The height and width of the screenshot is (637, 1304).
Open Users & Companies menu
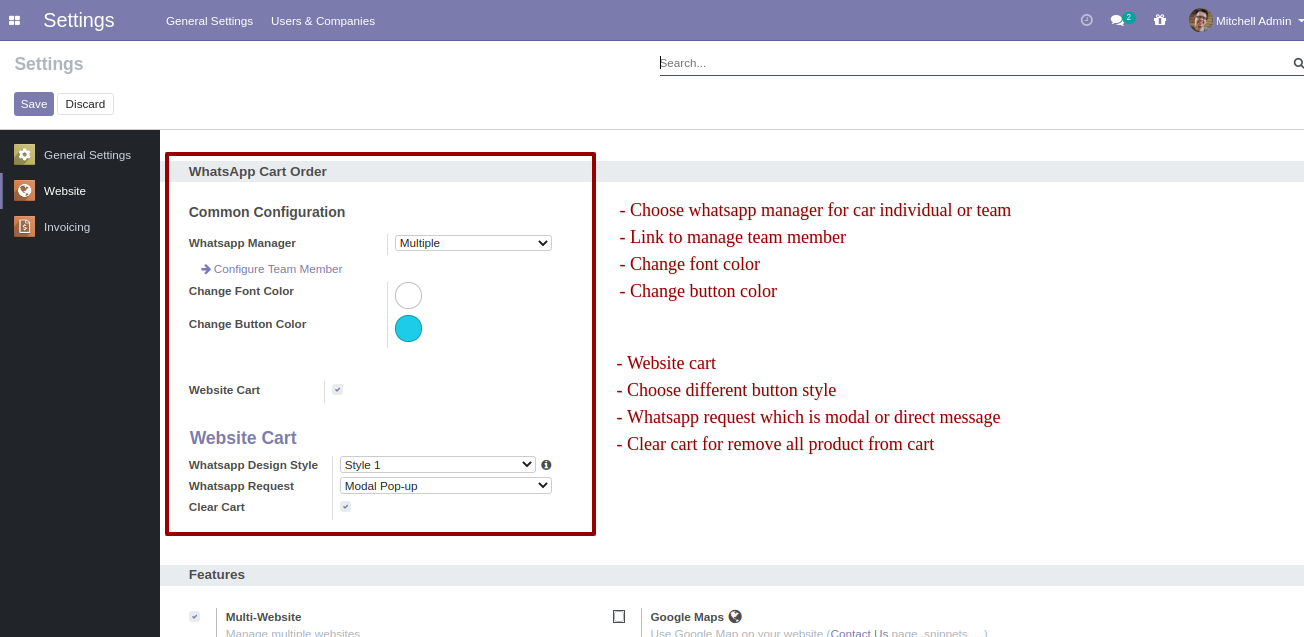(323, 21)
